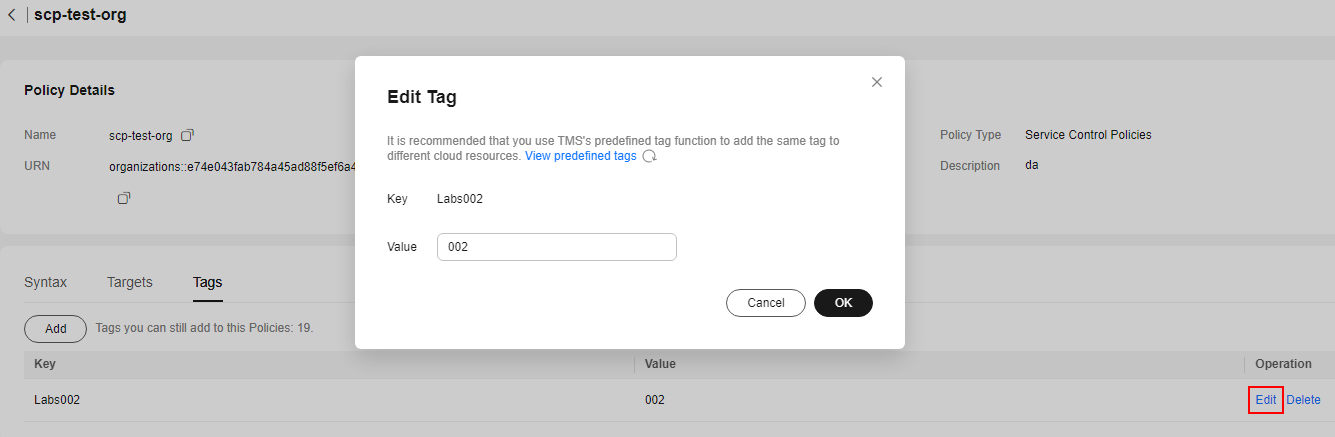
Task: Confirm the tag edit with OK
Action: (843, 303)
